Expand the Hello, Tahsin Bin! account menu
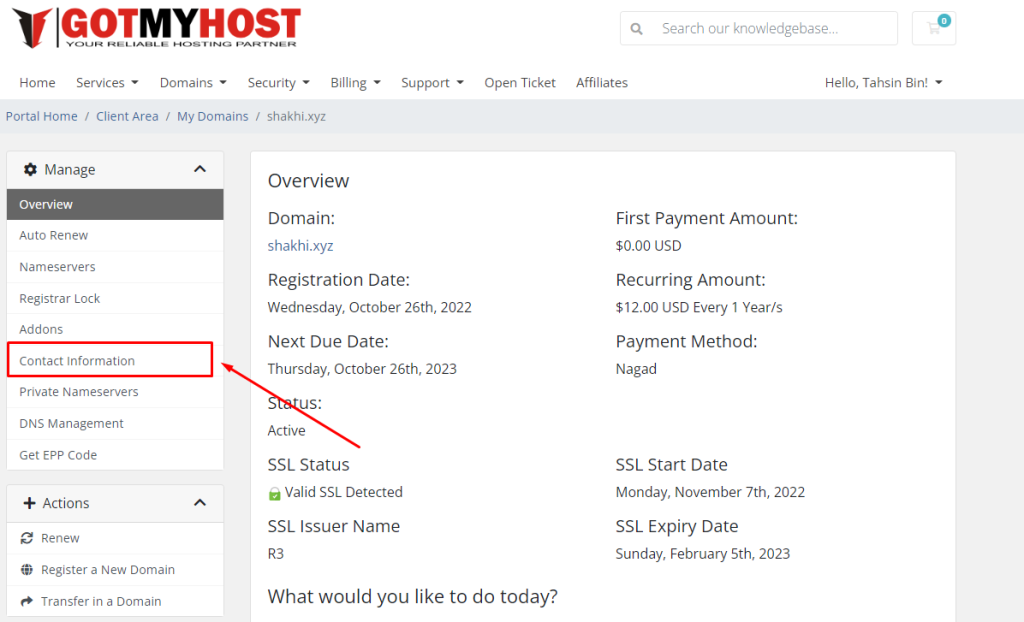This screenshot has height=622, width=1024. tap(883, 83)
